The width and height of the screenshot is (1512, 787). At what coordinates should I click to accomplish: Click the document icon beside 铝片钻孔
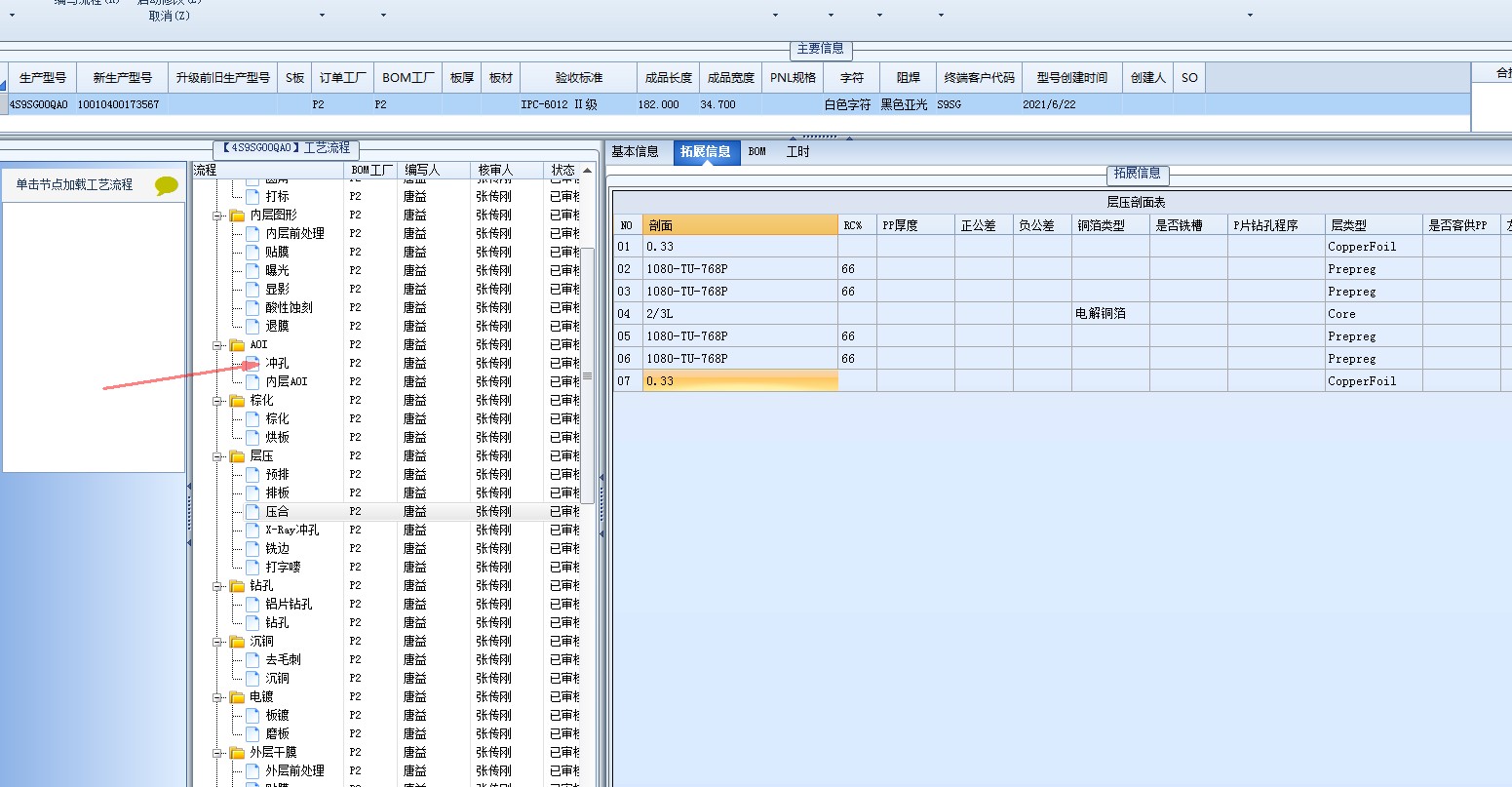tap(253, 604)
